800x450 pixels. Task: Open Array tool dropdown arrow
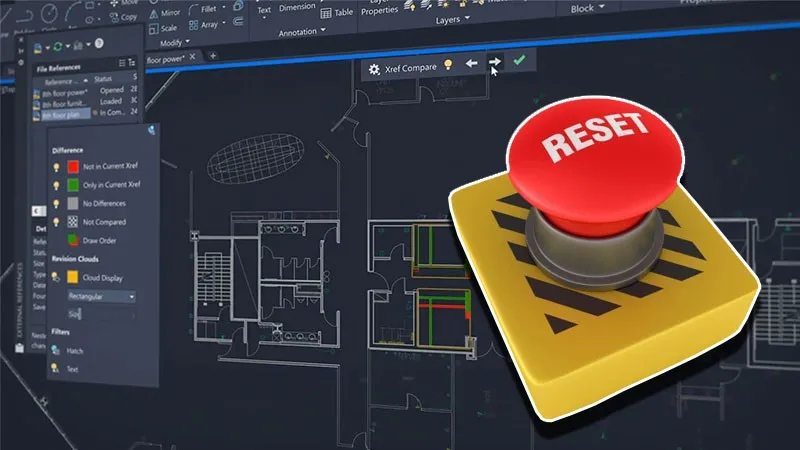point(224,22)
